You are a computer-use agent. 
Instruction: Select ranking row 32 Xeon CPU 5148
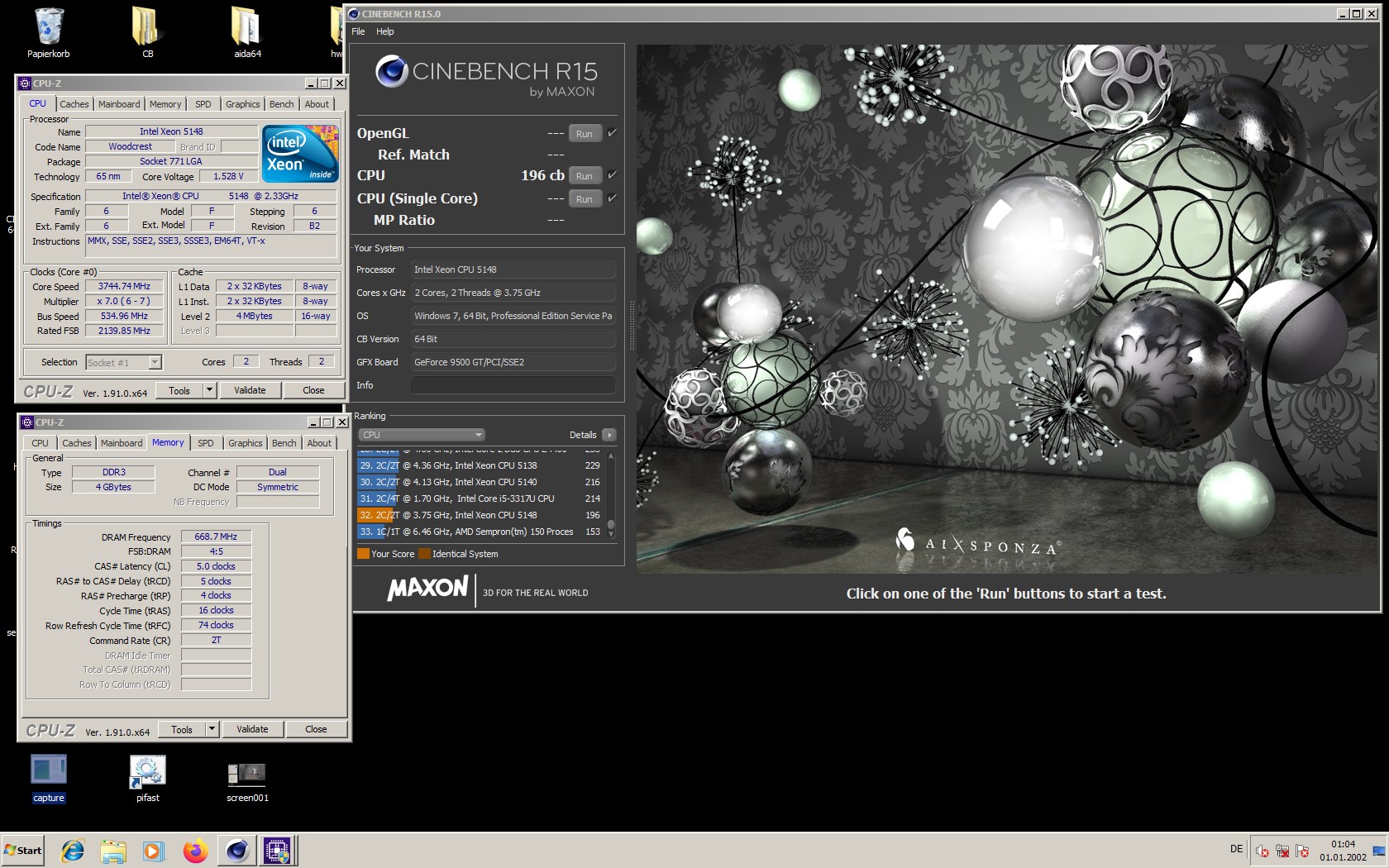[480, 515]
